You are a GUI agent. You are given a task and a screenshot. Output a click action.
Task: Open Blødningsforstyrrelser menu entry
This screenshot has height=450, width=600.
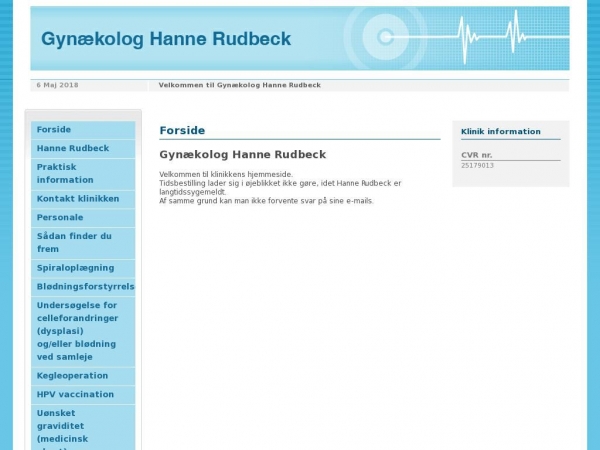(83, 287)
